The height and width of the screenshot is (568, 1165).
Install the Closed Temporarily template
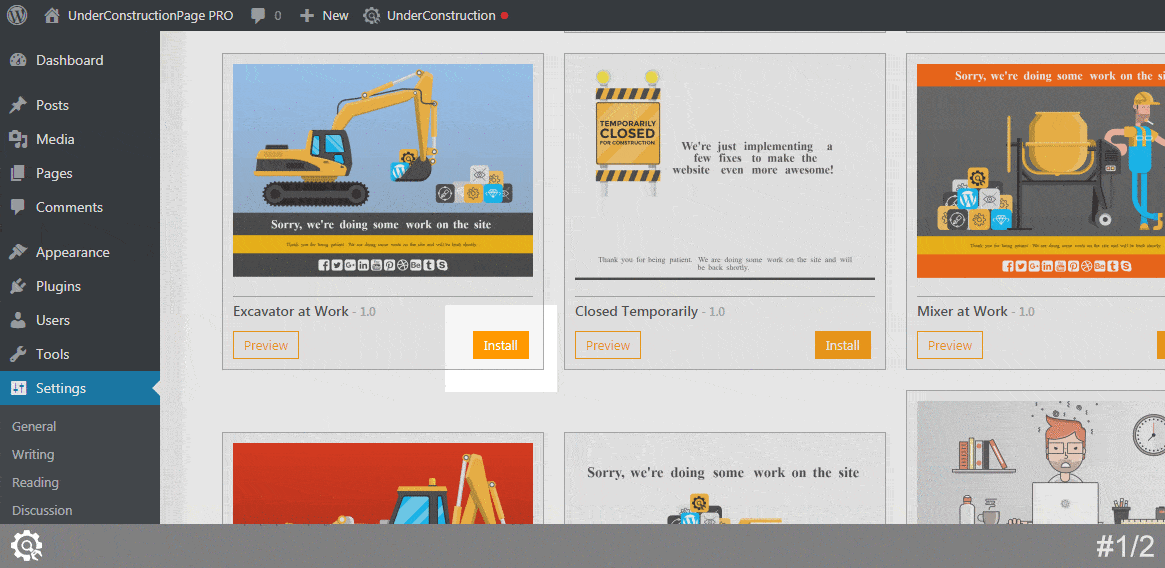[842, 345]
